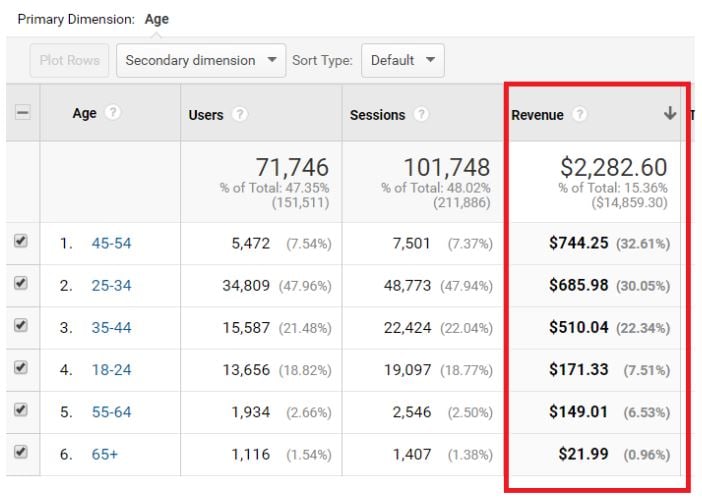
Task: Click the Age column help question mark
Action: (112, 112)
